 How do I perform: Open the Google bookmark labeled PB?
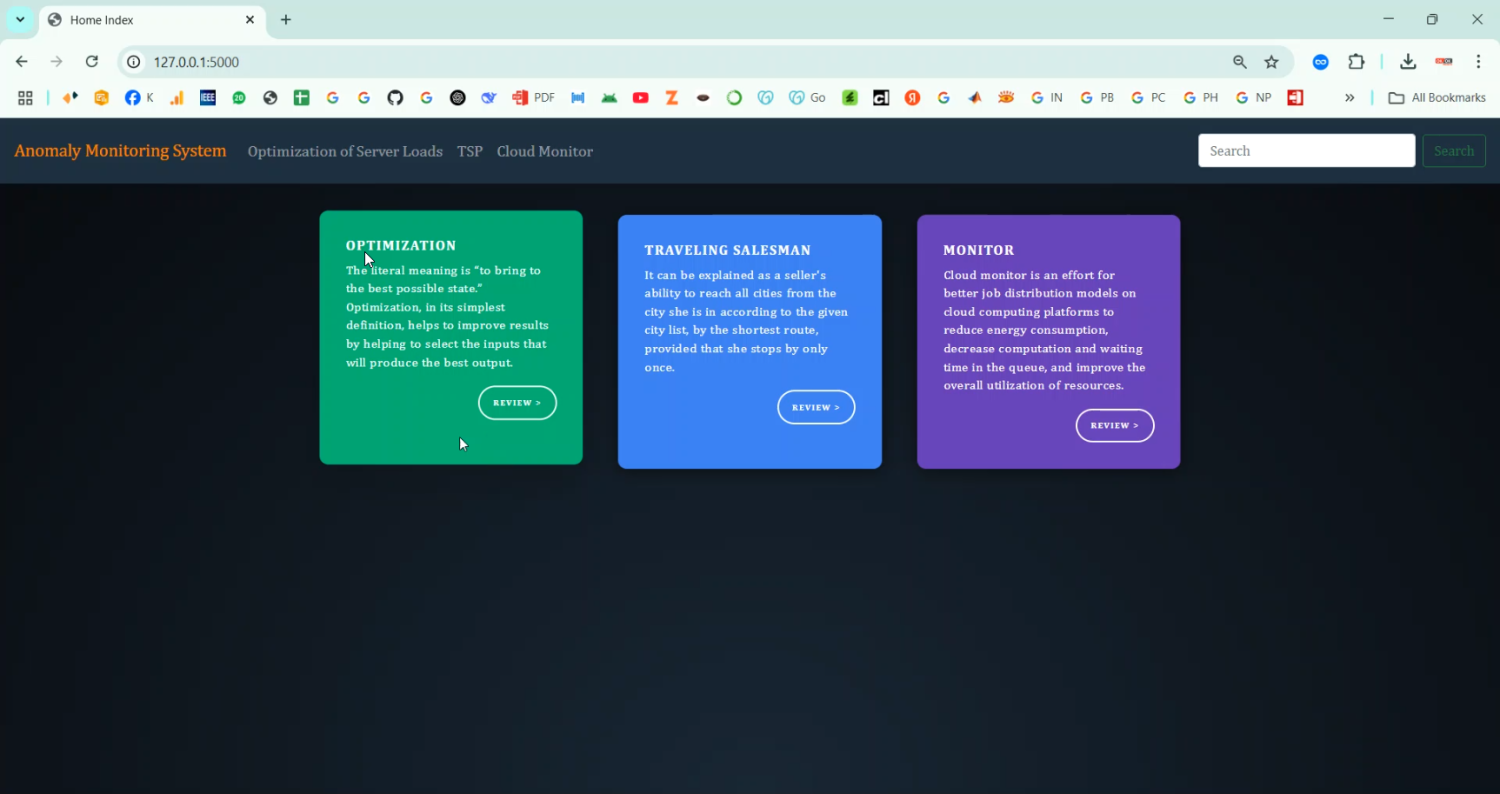point(1097,98)
